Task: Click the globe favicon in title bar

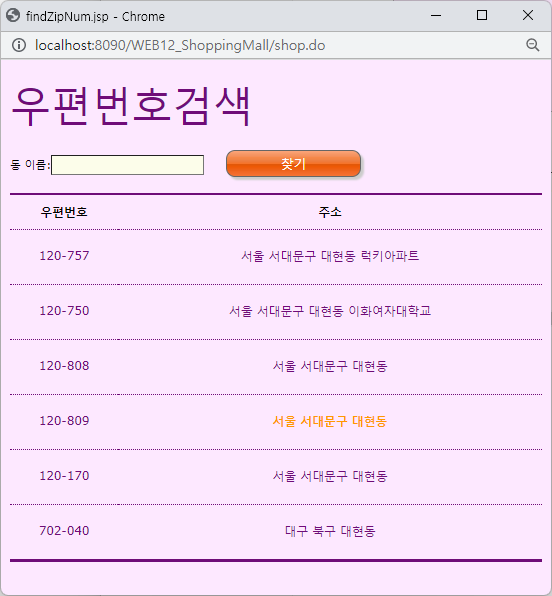Action: [x=13, y=16]
